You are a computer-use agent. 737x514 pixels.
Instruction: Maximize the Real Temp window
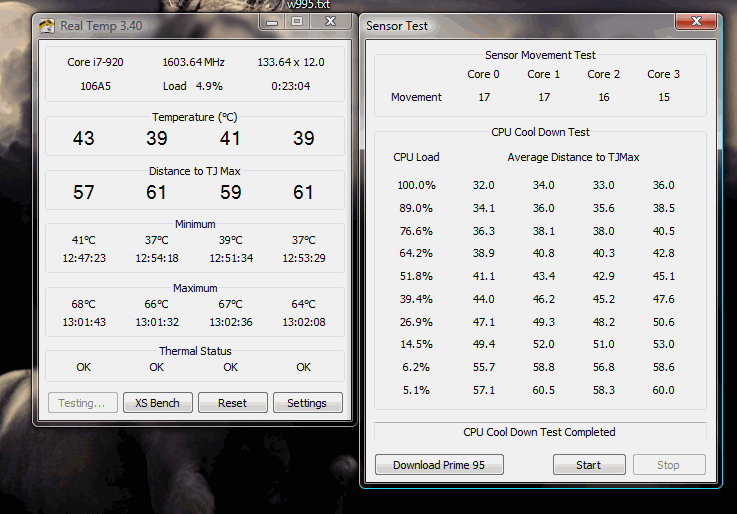click(297, 20)
